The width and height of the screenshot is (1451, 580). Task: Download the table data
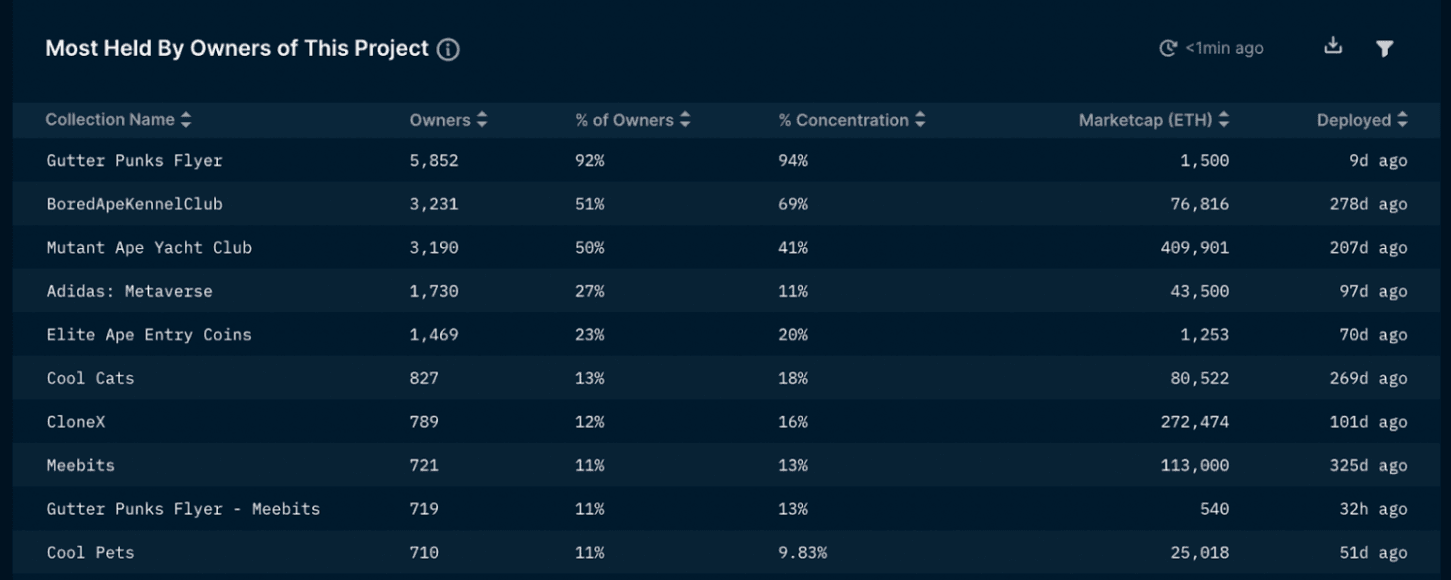(1332, 46)
